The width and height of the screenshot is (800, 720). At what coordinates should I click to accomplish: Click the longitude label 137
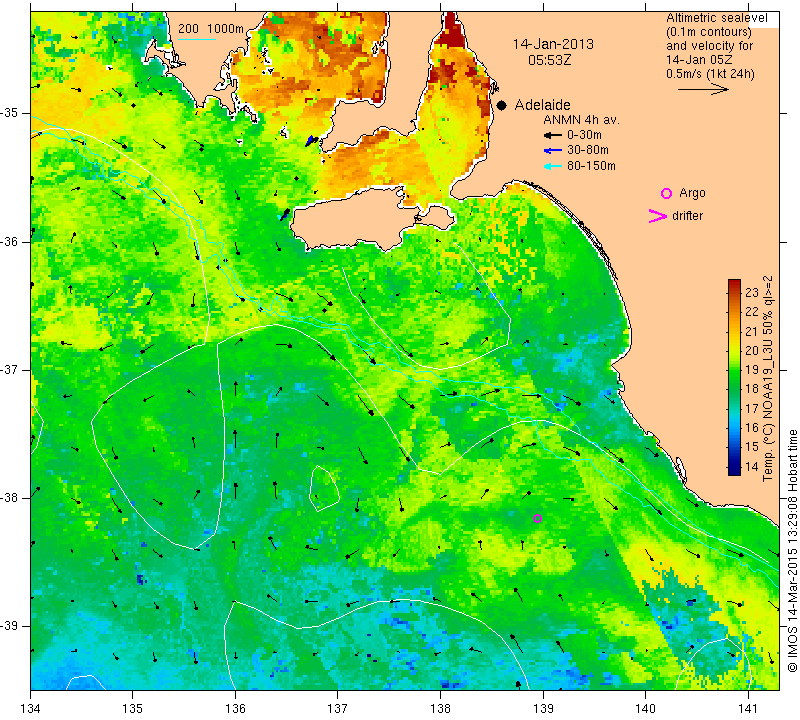click(338, 708)
